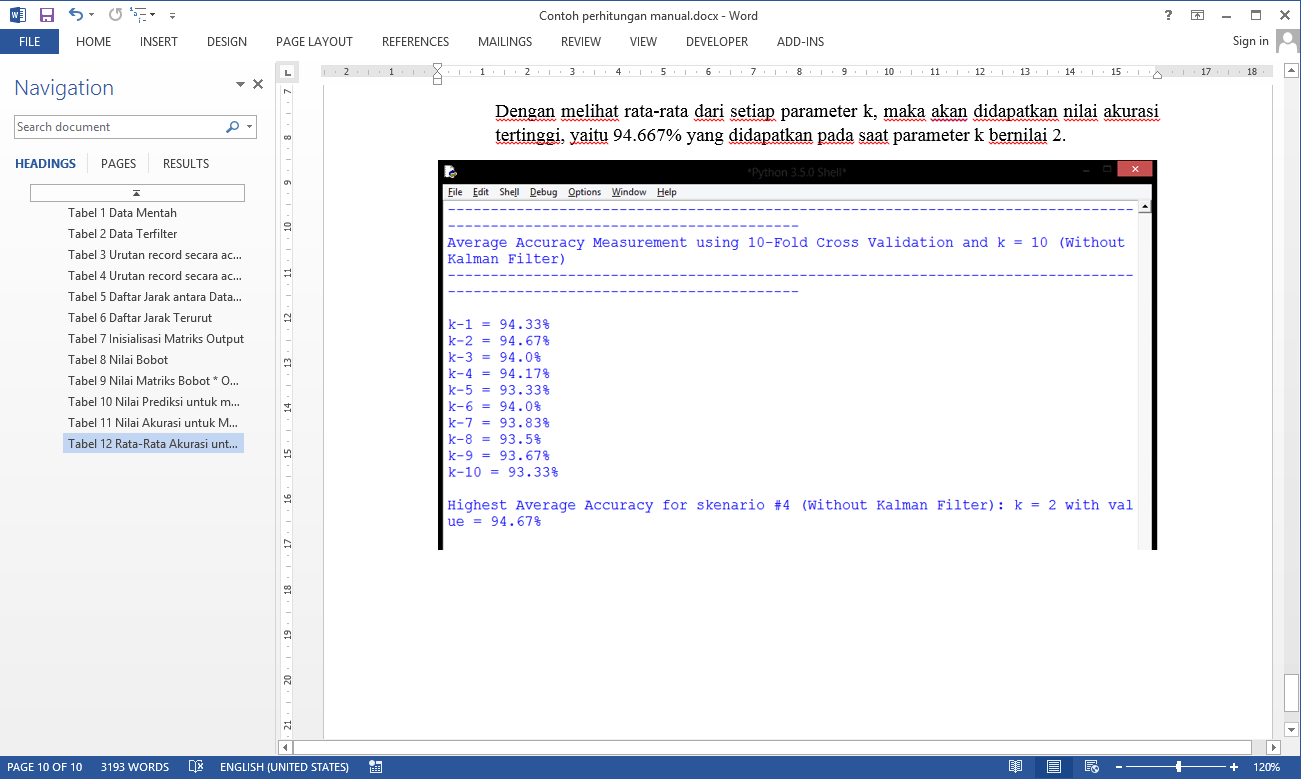Screen dimensions: 1301x779
Task: Jump to Tabel 8 Nilai Bobot heading
Action: click(x=118, y=360)
